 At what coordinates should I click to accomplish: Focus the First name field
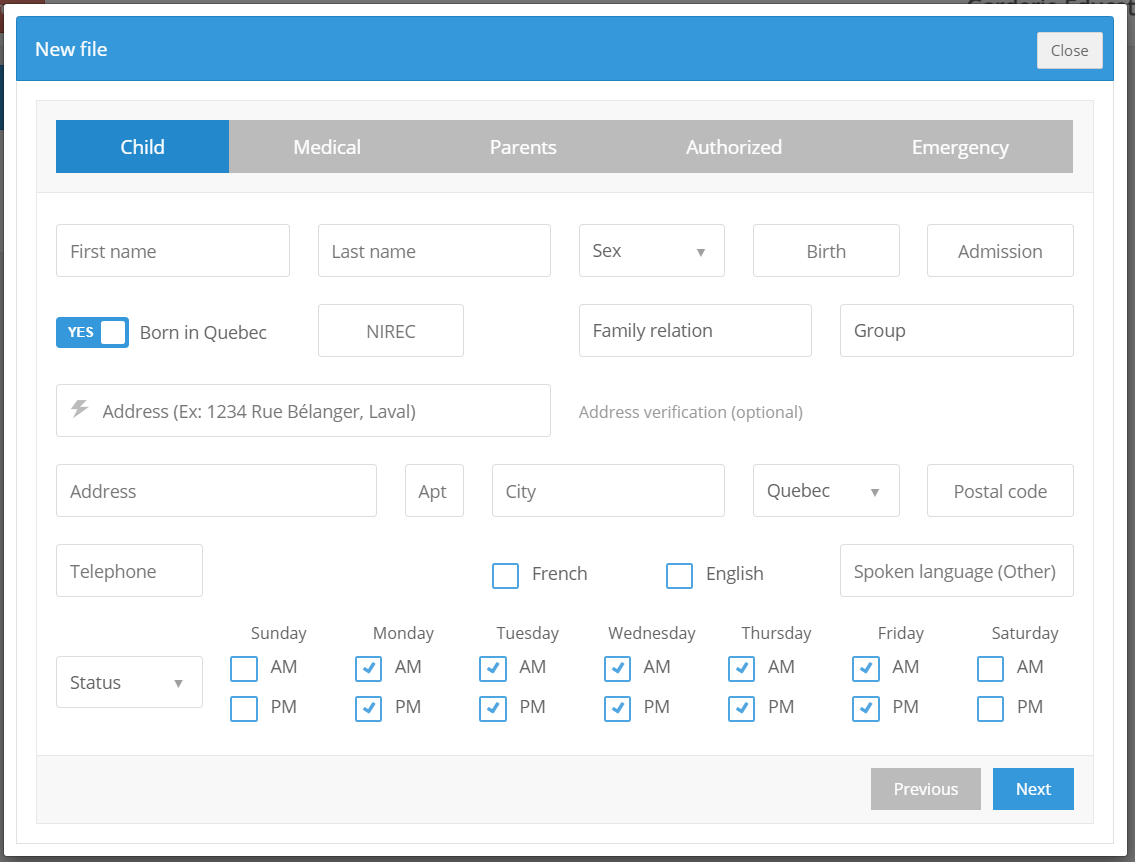(x=173, y=250)
